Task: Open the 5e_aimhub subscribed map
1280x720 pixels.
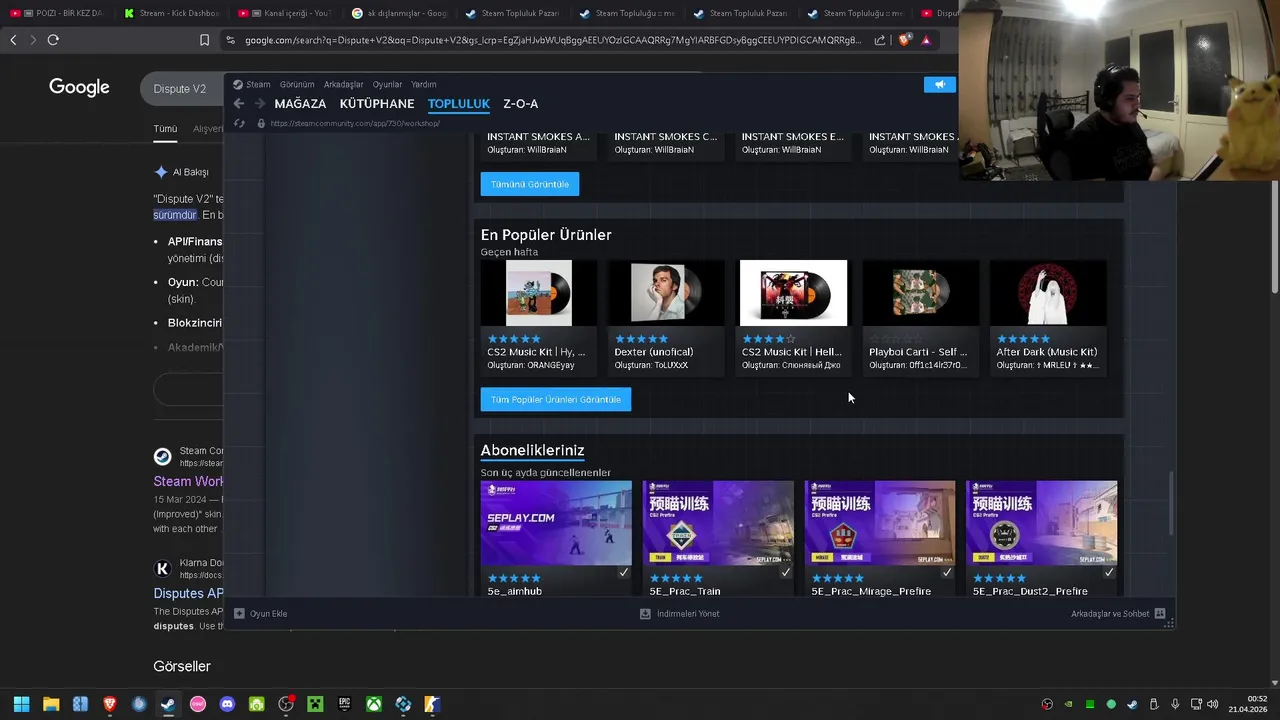Action: (x=556, y=523)
